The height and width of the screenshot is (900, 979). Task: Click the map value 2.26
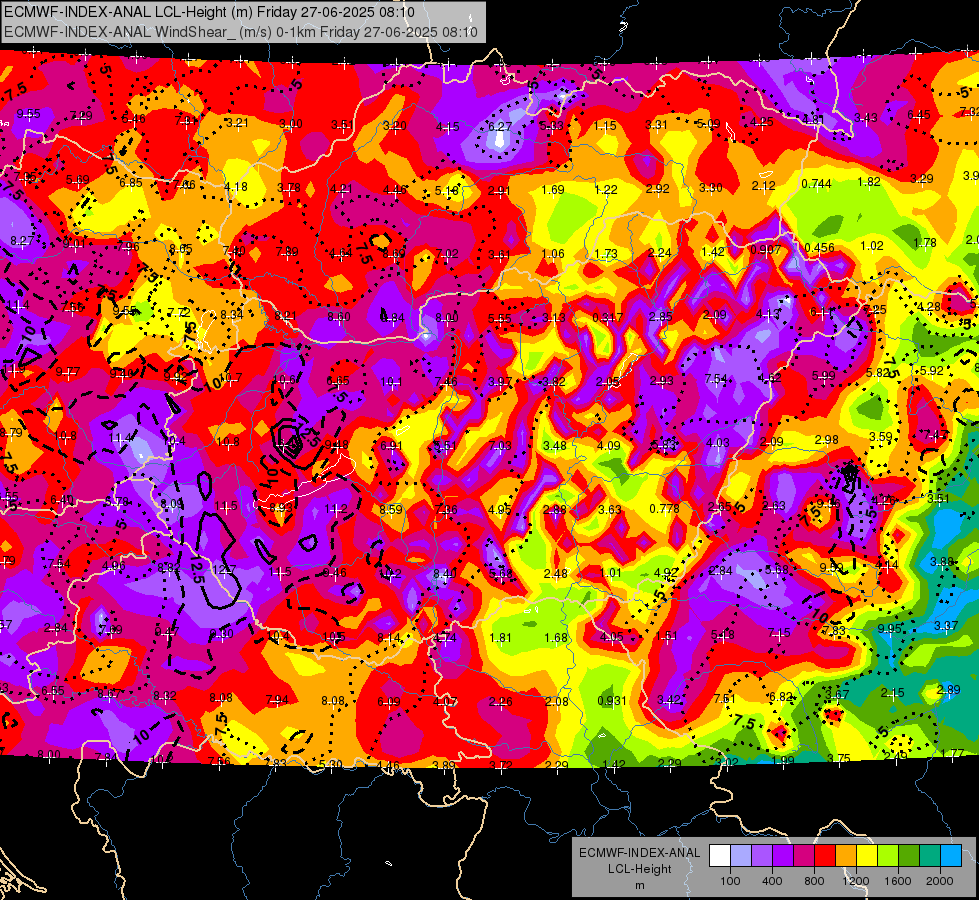coord(501,702)
